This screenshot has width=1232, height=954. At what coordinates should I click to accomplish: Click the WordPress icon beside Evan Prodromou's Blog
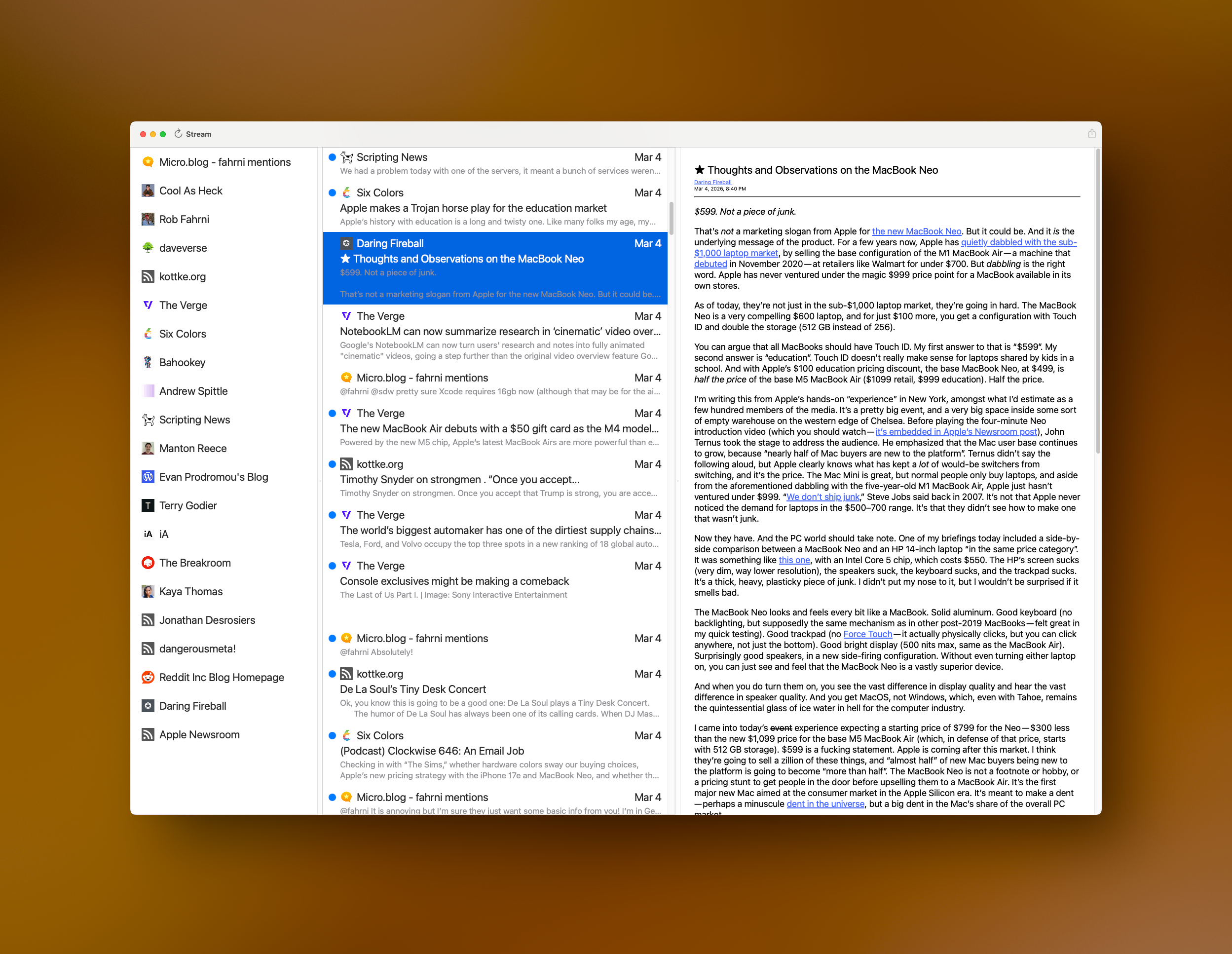tap(148, 477)
